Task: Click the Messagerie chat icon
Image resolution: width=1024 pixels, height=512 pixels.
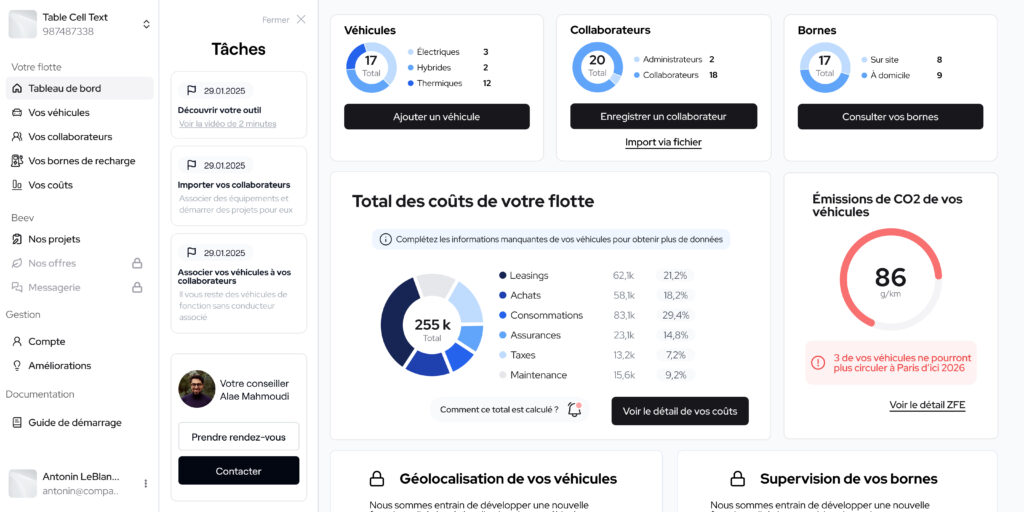Action: pyautogui.click(x=17, y=287)
